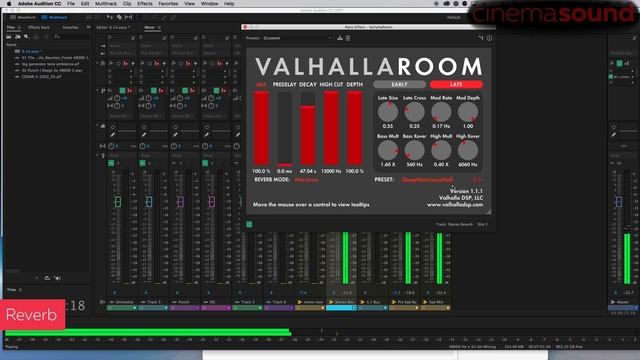This screenshot has height=360, width=640.
Task: Click the MIX slider in ValhallaRoom
Action: point(261,128)
